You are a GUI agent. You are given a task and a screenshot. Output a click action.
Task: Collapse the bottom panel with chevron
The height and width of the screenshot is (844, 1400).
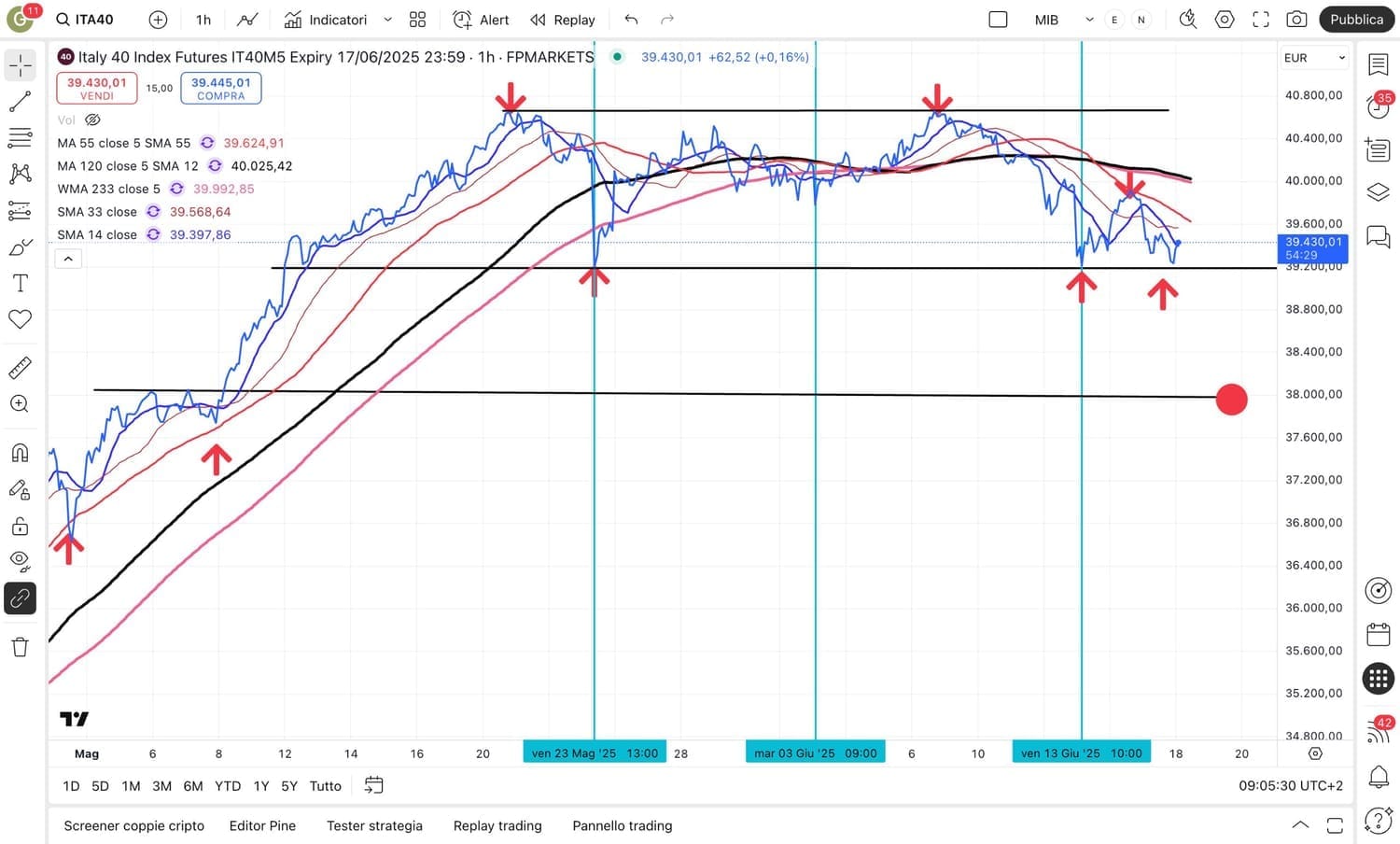(x=1300, y=825)
